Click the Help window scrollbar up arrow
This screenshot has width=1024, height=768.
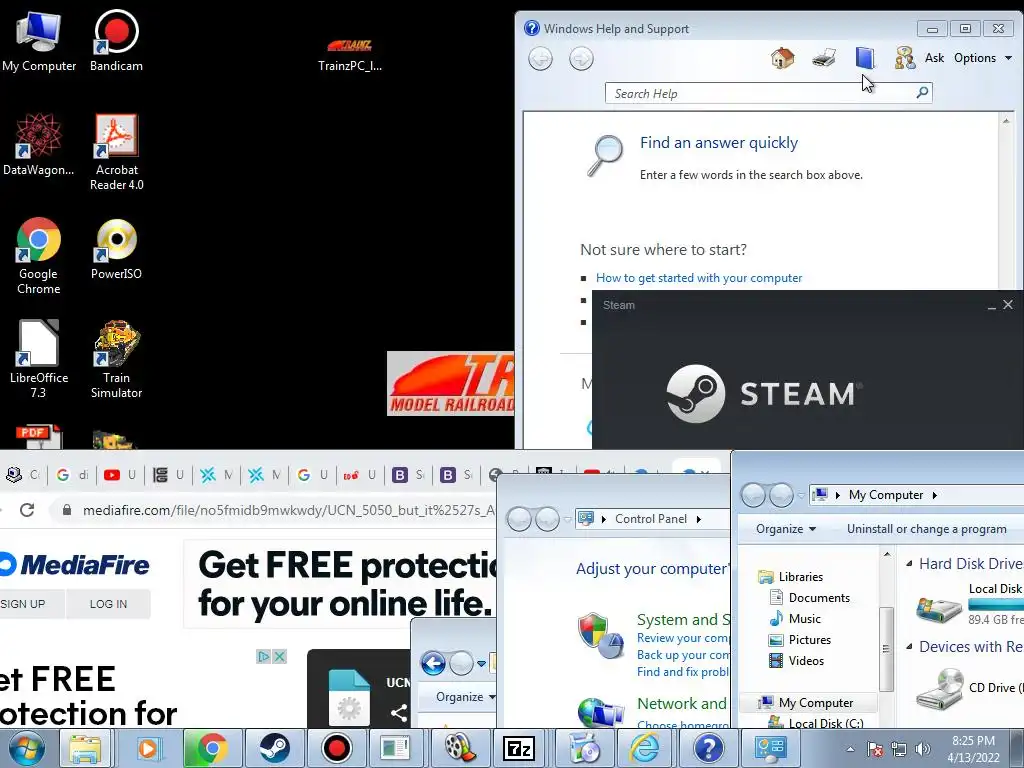click(x=1006, y=121)
